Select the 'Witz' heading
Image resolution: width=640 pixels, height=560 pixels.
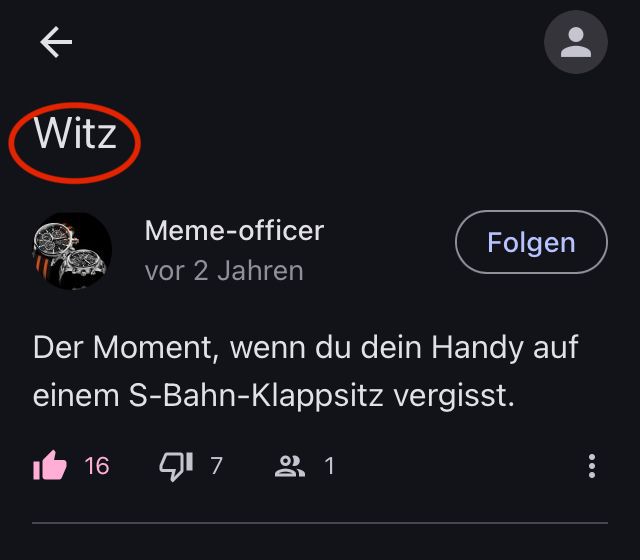pyautogui.click(x=76, y=133)
